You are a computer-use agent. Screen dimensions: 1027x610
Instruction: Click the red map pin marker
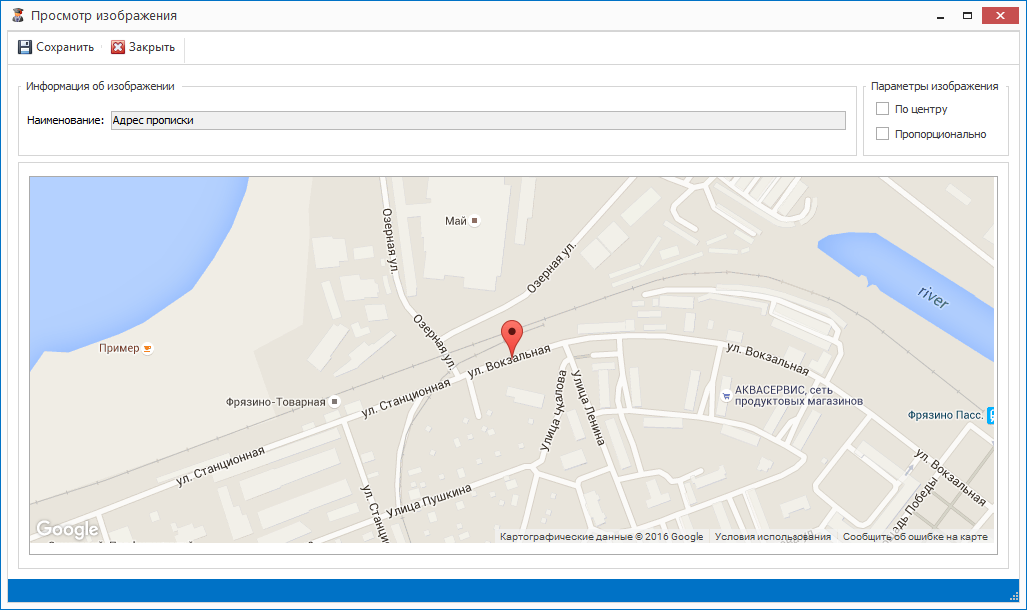(x=512, y=339)
